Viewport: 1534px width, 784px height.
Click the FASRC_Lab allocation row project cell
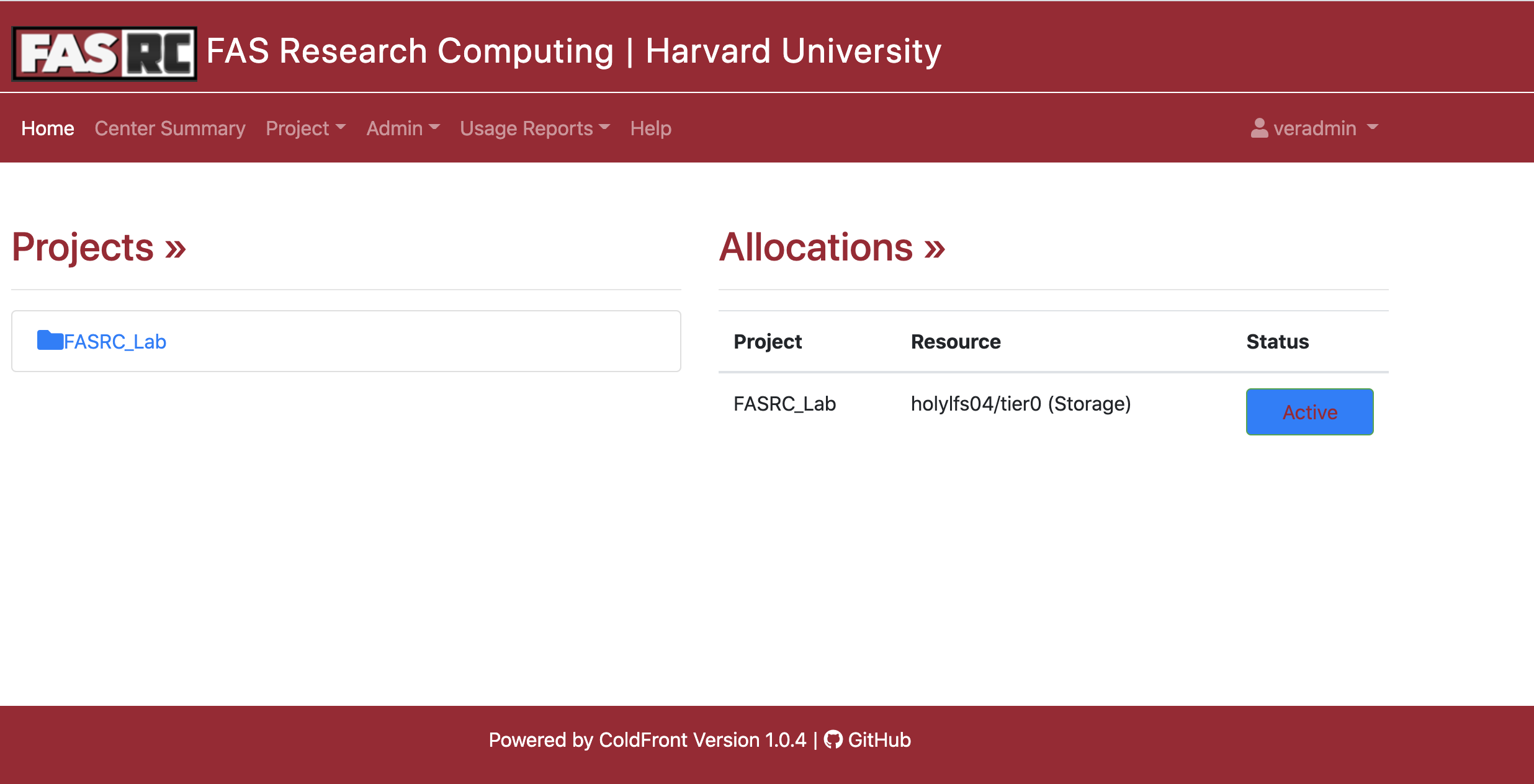coord(784,404)
